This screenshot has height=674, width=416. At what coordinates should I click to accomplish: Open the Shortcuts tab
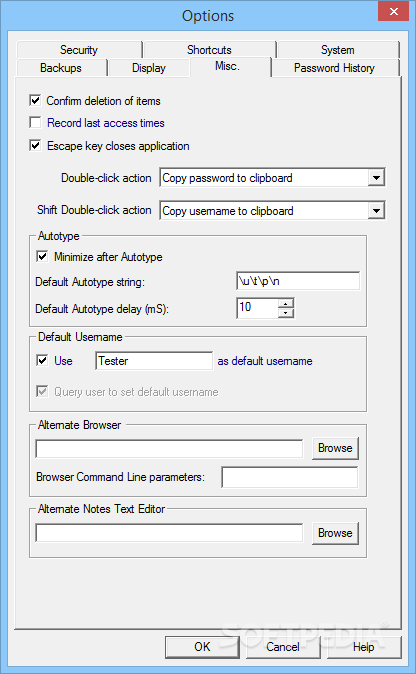pyautogui.click(x=209, y=50)
